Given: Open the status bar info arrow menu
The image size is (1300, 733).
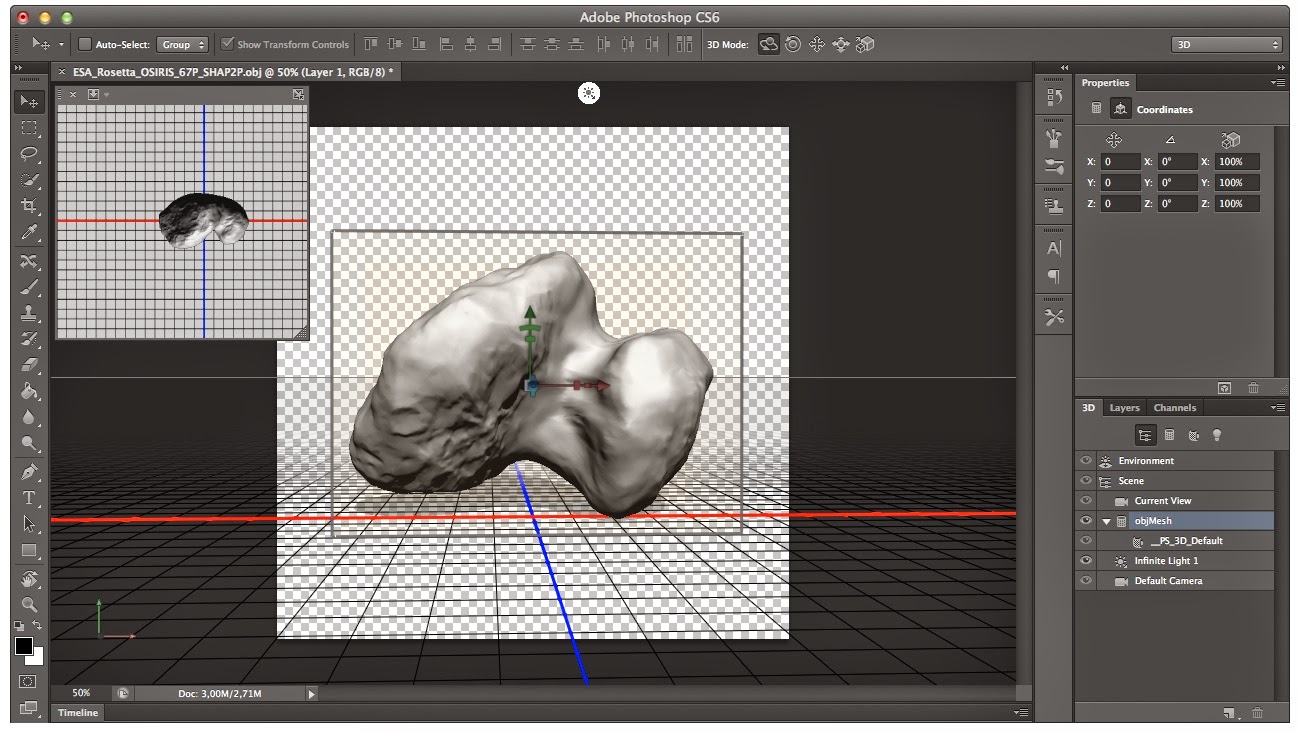Looking at the screenshot, I should (311, 693).
